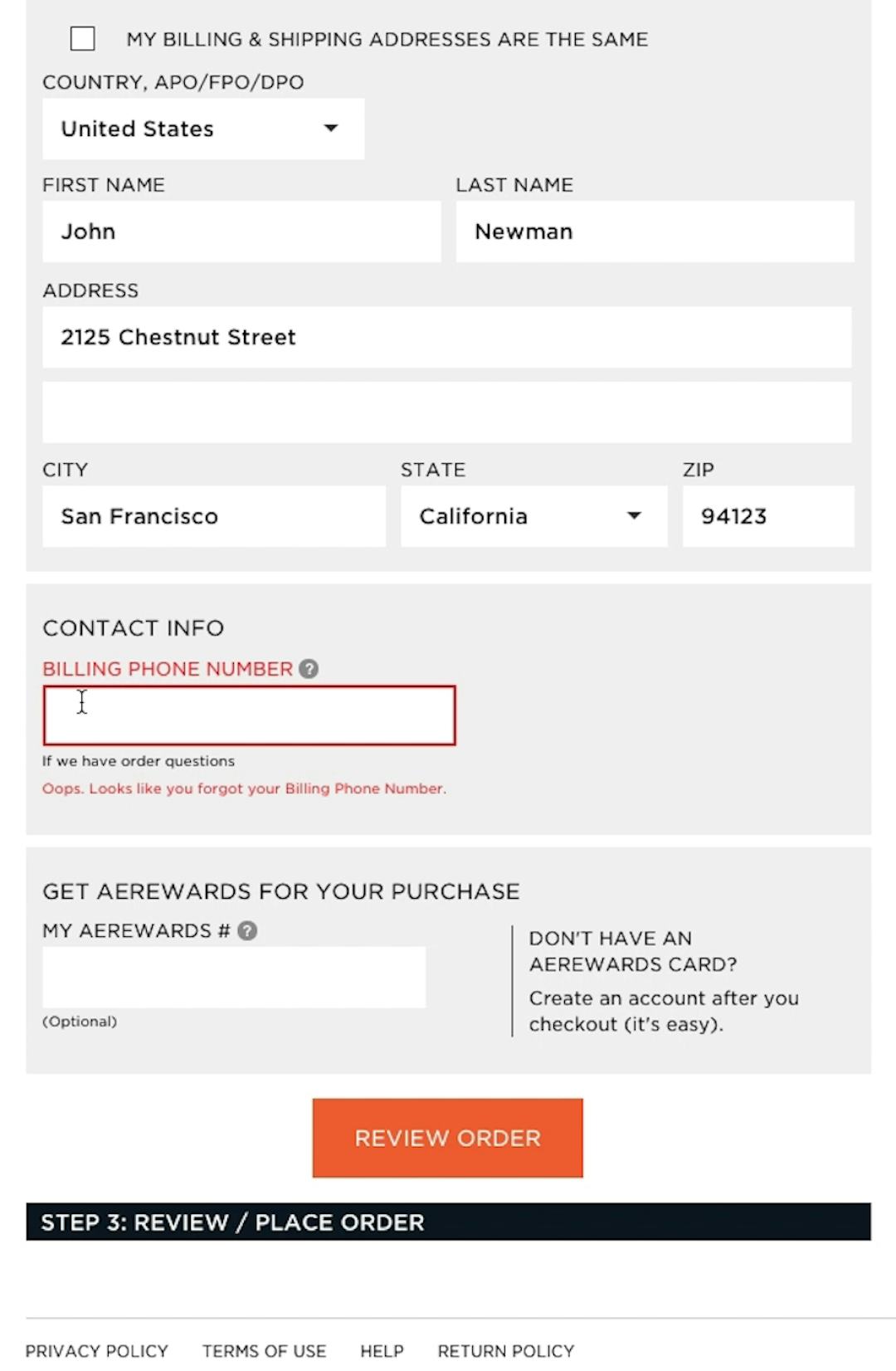Select the City field showing San Francisco
The image size is (896, 1371).
pos(213,515)
